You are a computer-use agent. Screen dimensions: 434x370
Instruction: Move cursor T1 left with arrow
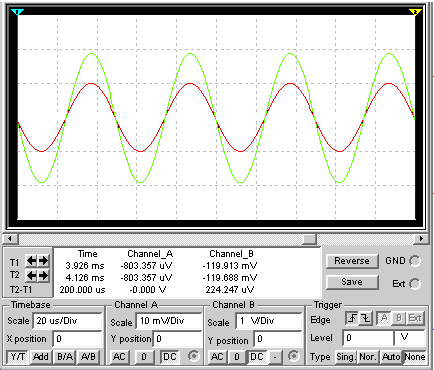click(32, 261)
